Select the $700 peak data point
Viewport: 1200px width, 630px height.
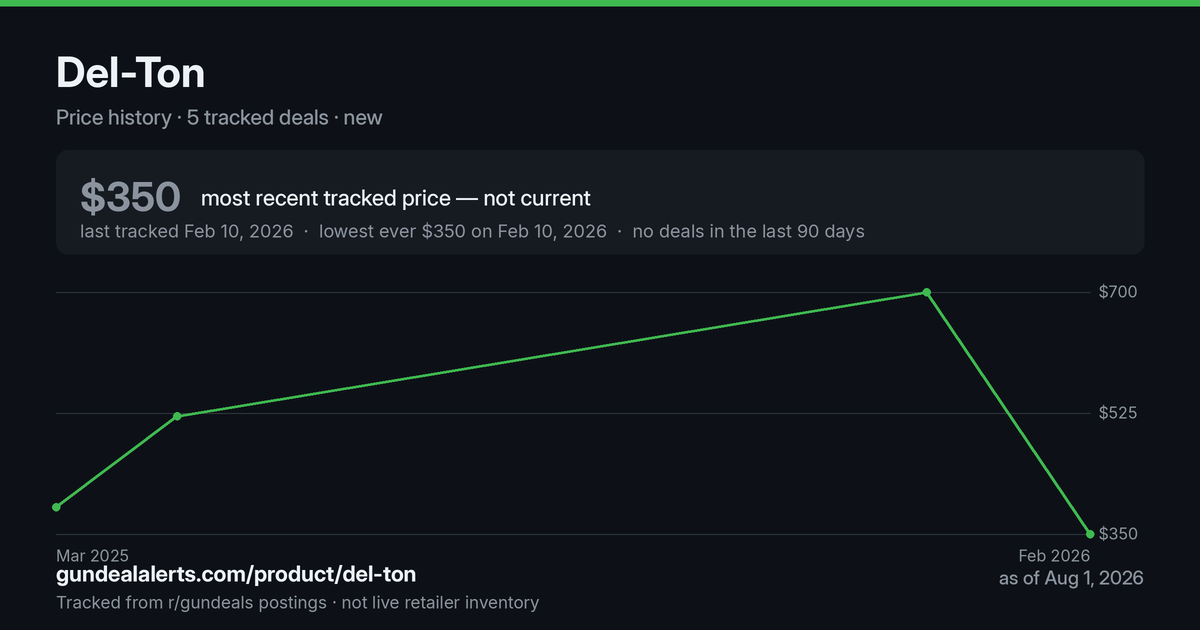(x=927, y=293)
